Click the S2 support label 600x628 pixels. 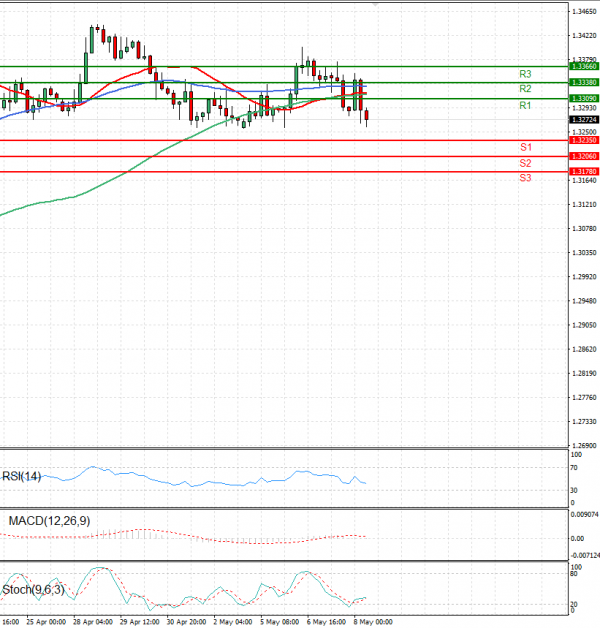click(525, 162)
